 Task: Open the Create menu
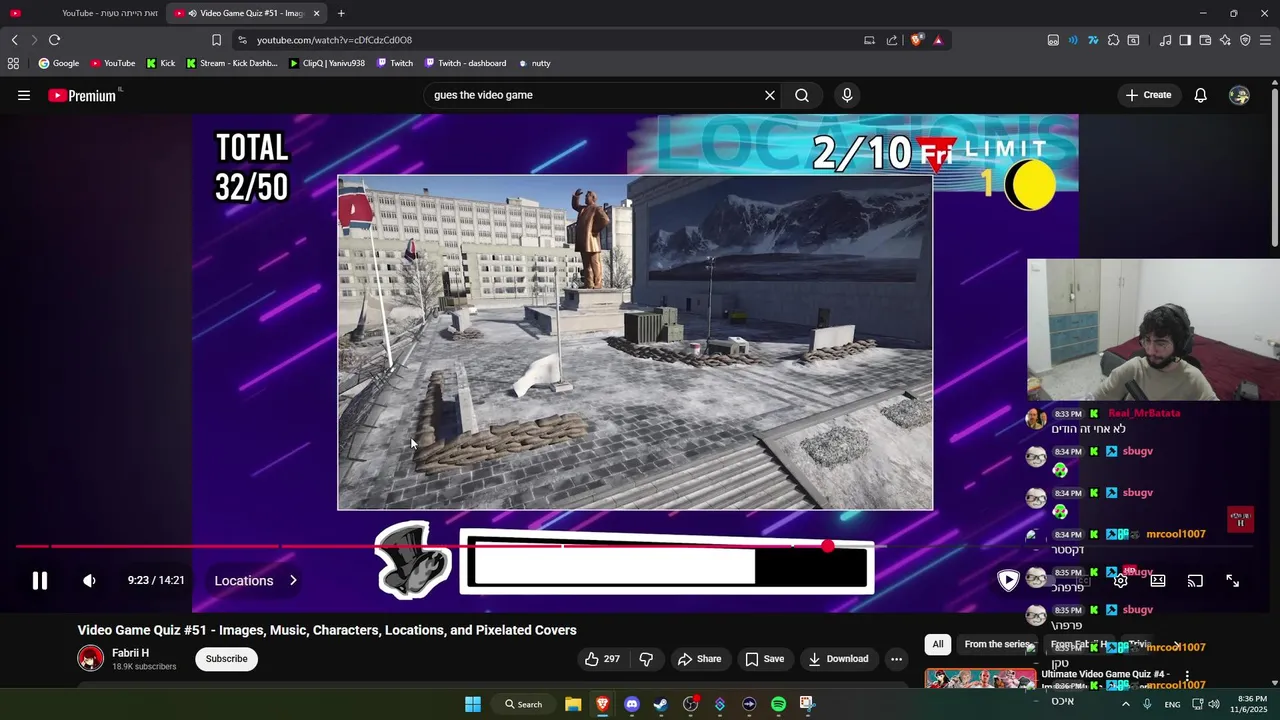(1148, 95)
